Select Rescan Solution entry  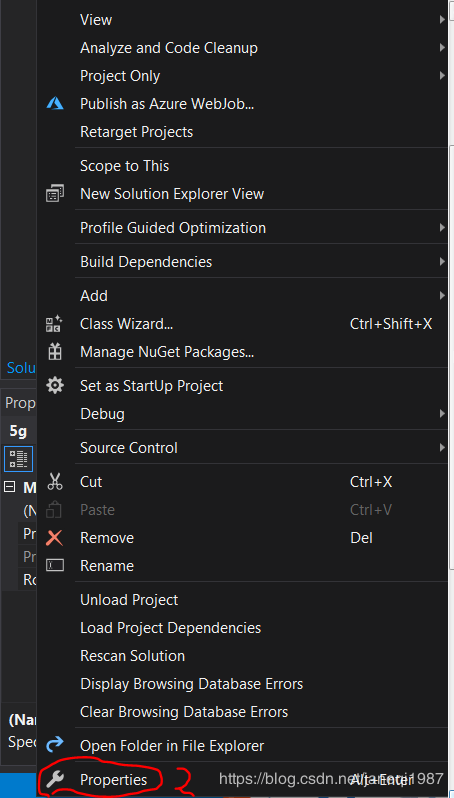[132, 656]
